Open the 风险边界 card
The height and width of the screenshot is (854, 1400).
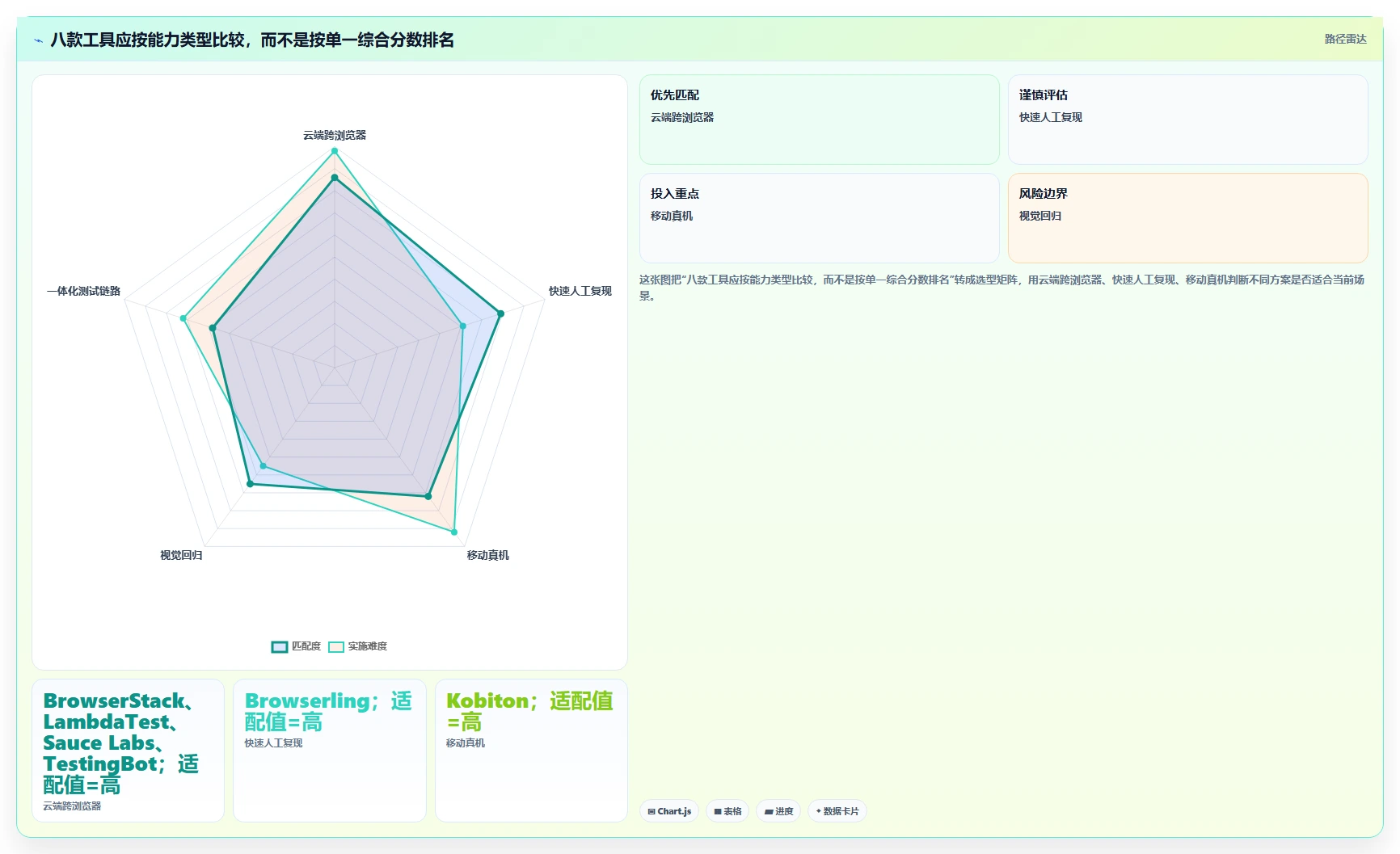1188,218
